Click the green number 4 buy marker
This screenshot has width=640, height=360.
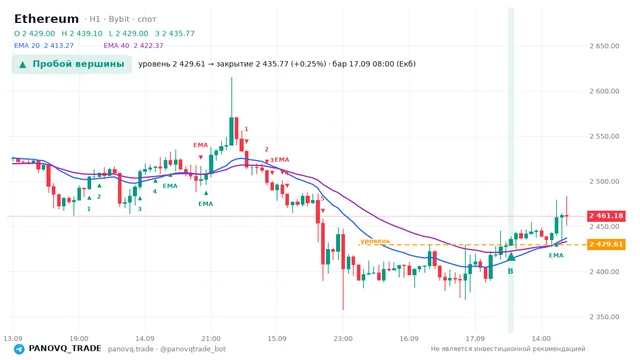pos(155,191)
